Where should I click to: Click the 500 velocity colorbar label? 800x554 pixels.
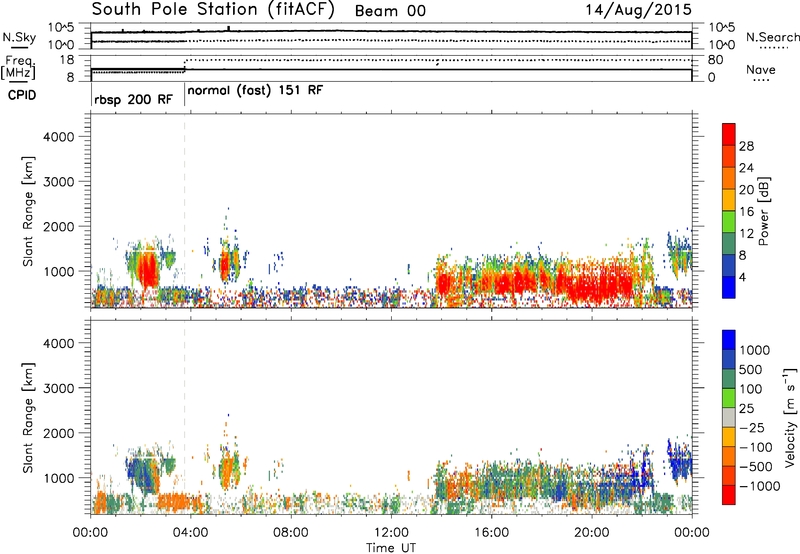(752, 369)
